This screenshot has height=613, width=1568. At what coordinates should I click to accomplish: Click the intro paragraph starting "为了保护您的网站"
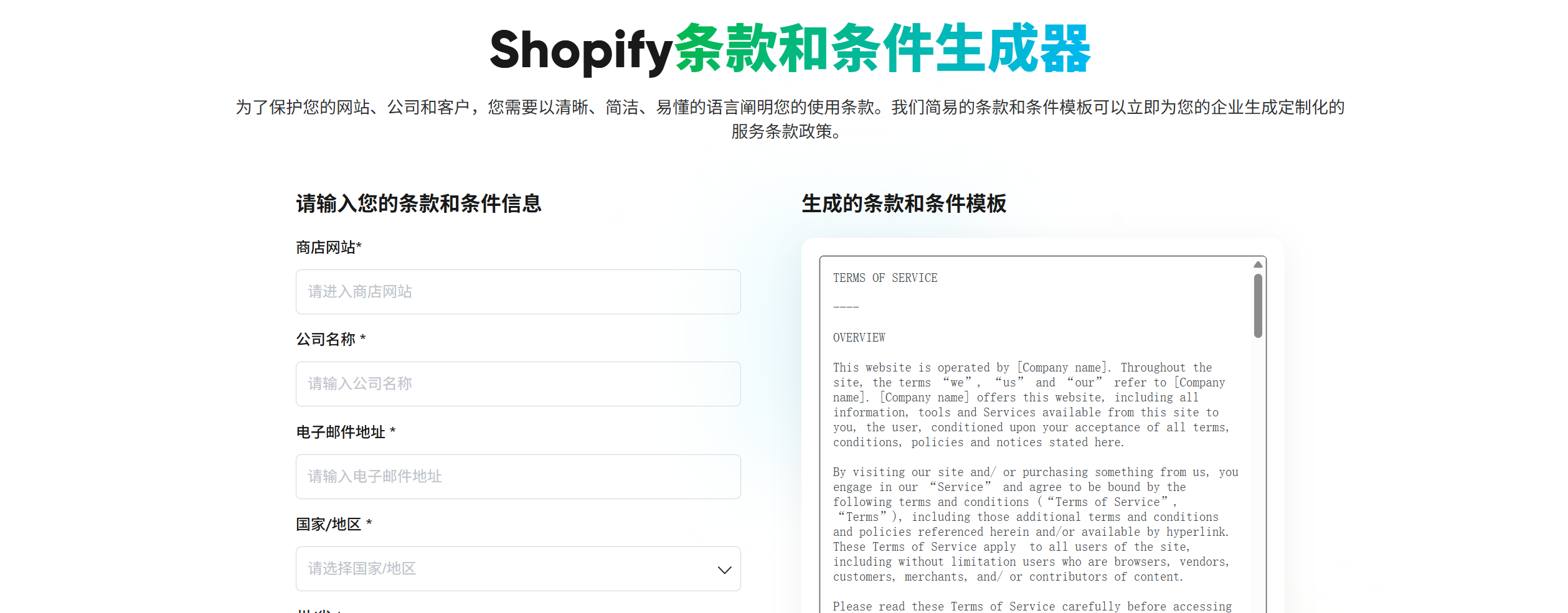coord(790,119)
